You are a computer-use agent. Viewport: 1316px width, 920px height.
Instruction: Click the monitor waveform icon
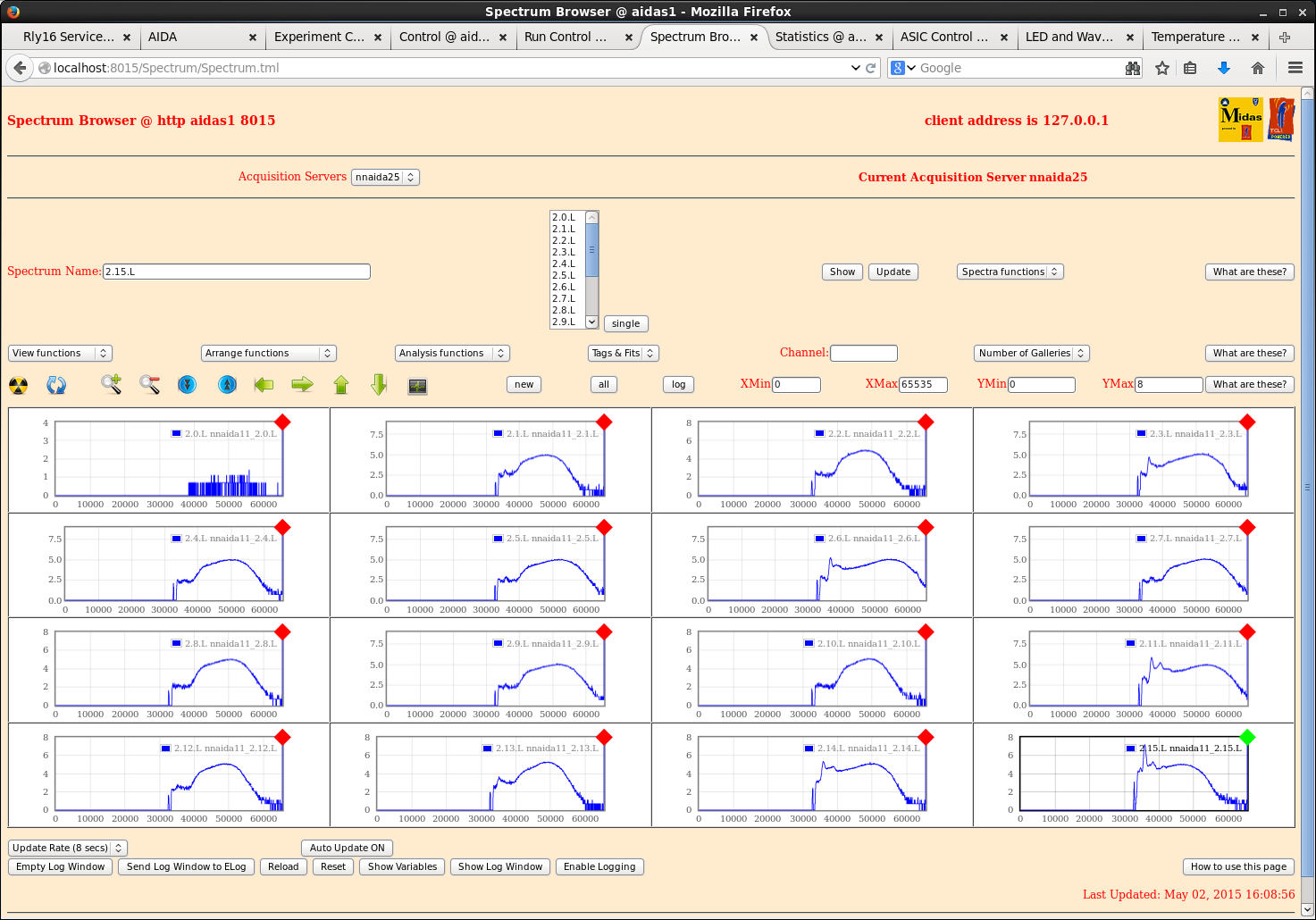[x=417, y=386]
